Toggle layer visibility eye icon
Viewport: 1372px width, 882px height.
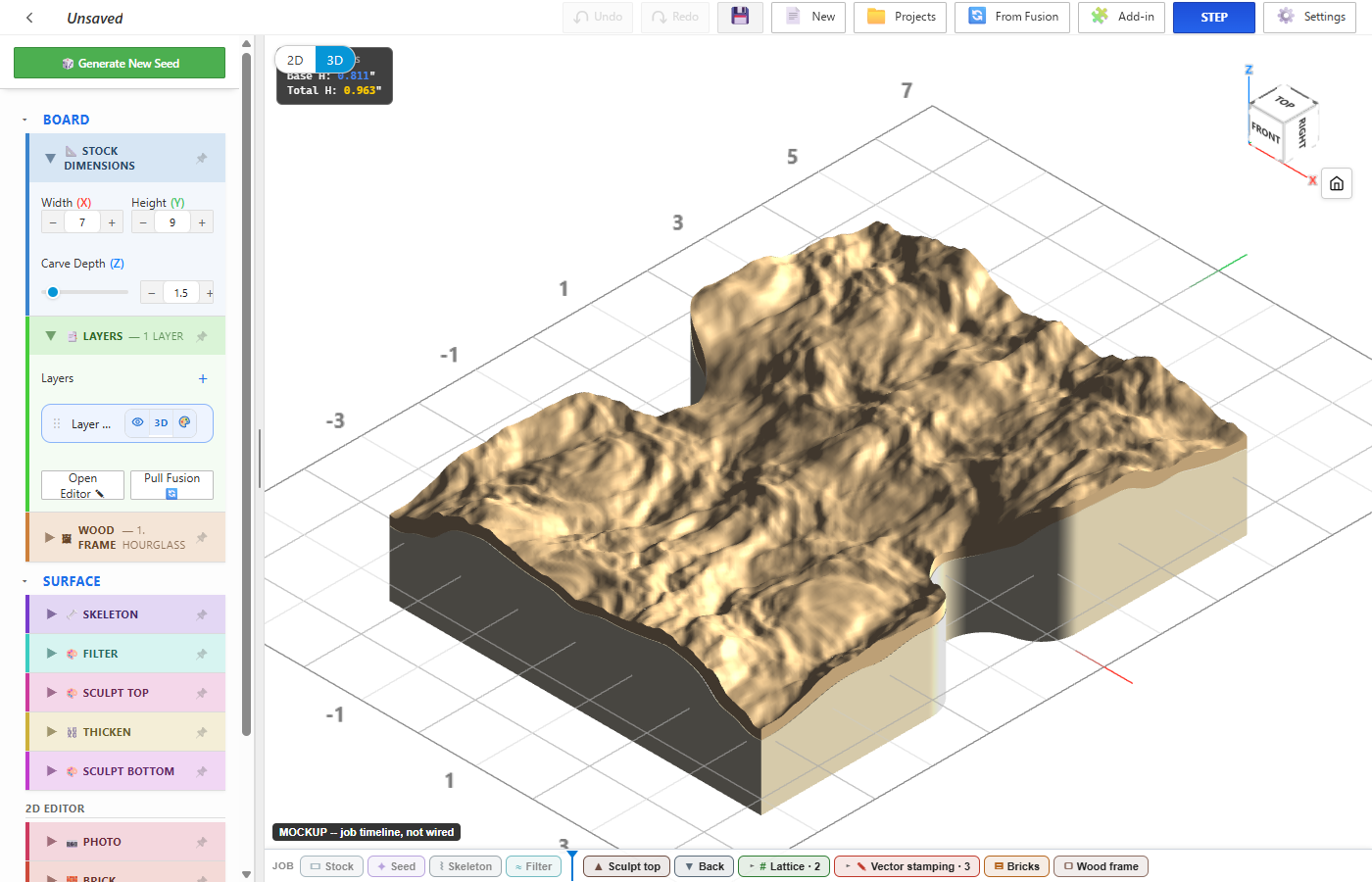pyautogui.click(x=137, y=422)
